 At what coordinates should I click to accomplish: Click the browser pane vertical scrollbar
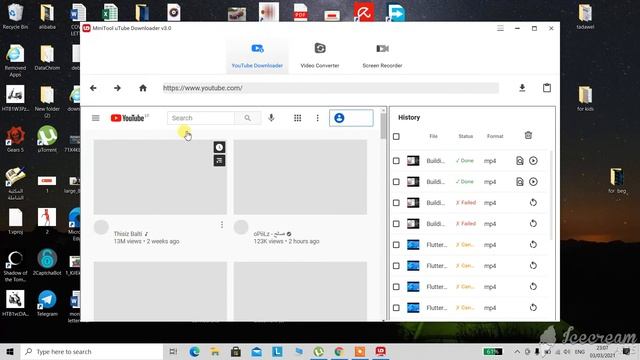(x=383, y=126)
